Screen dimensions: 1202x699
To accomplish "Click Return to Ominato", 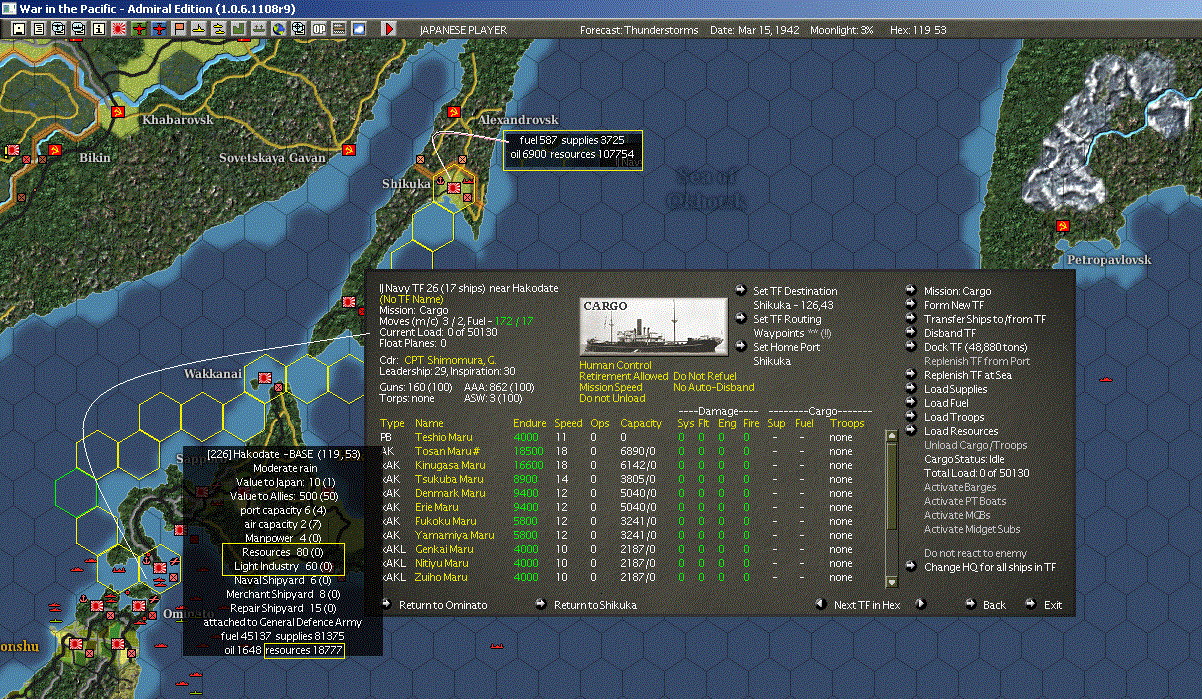I will [x=443, y=605].
